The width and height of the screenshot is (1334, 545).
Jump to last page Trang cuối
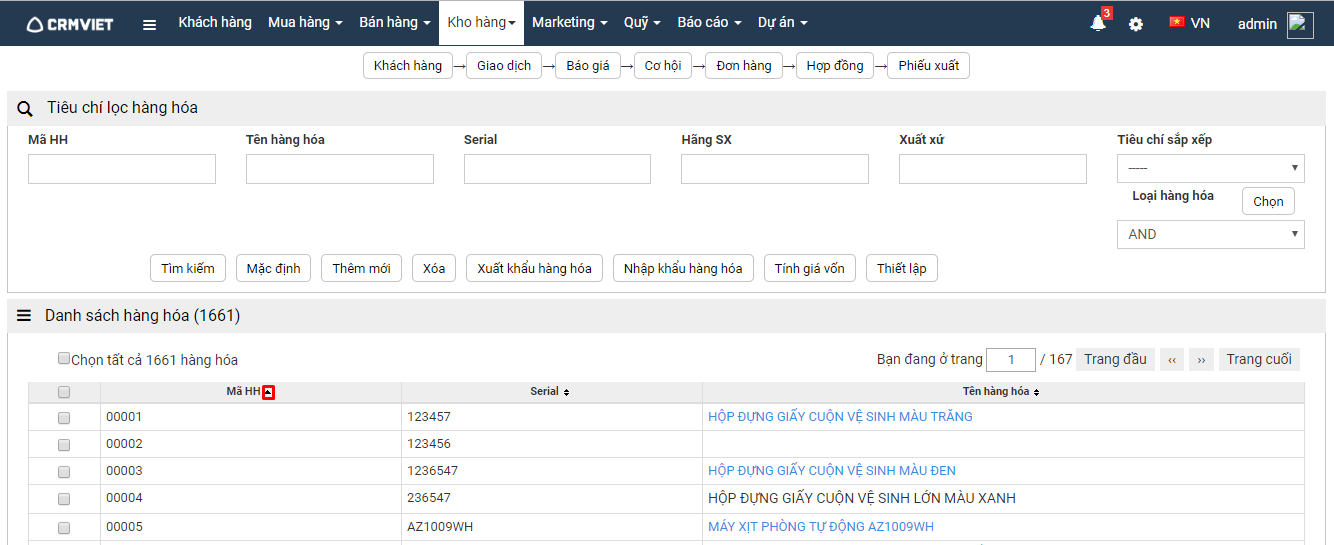point(1259,360)
